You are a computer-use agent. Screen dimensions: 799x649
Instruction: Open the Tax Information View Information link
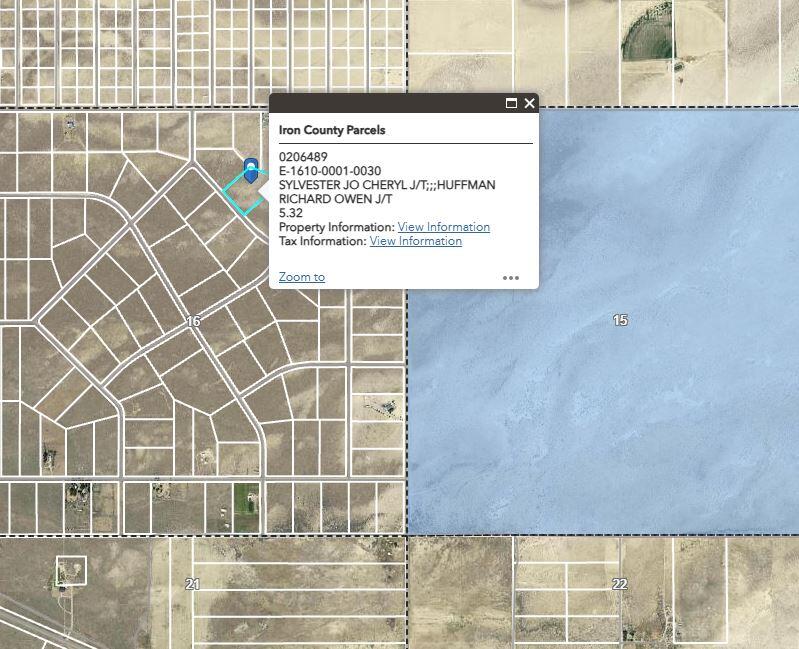click(415, 241)
